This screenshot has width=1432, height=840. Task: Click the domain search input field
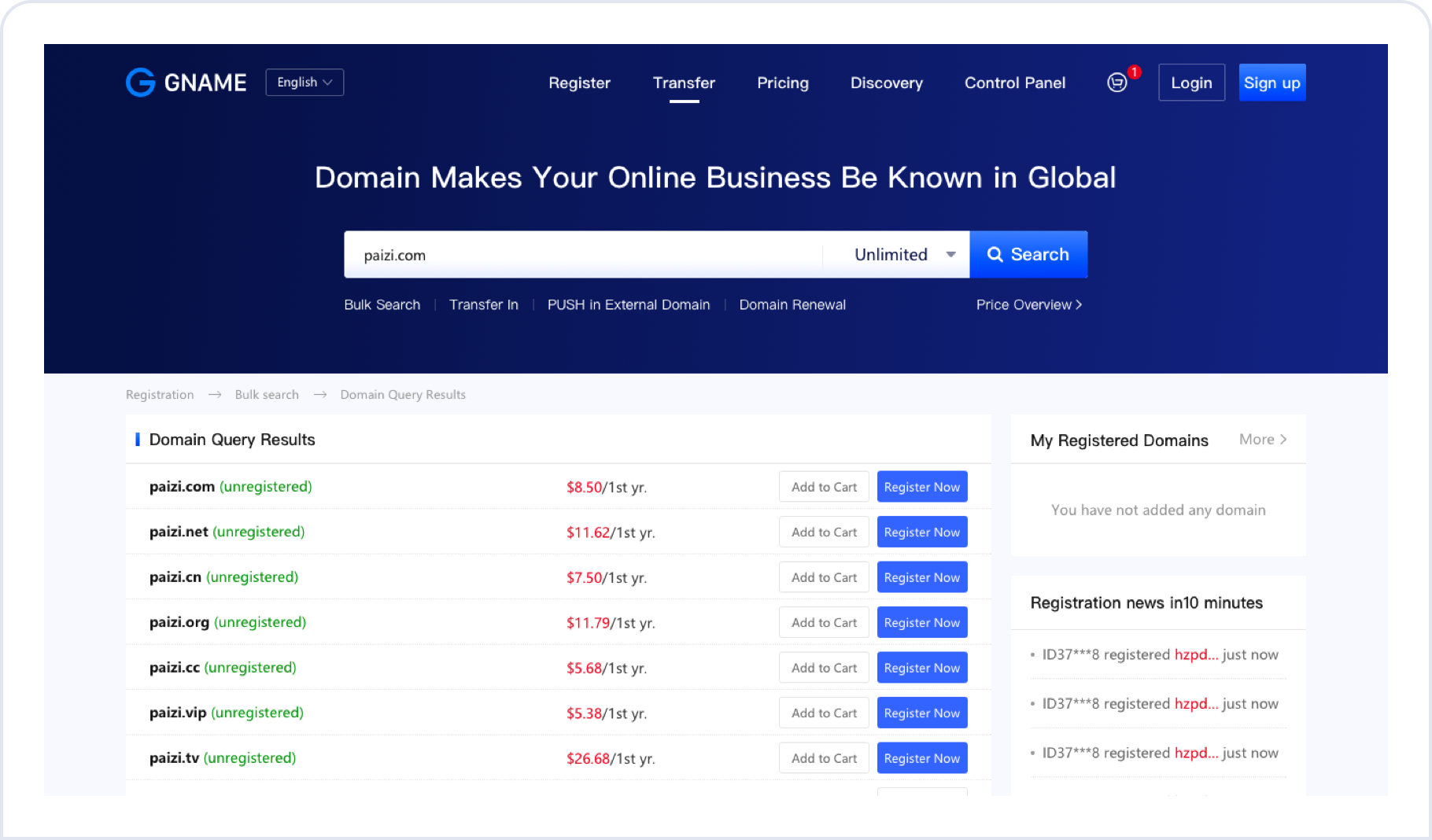tap(582, 255)
